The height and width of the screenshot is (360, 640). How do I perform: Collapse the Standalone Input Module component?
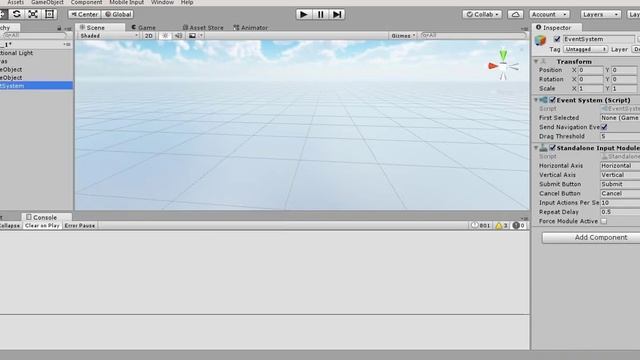(x=536, y=148)
